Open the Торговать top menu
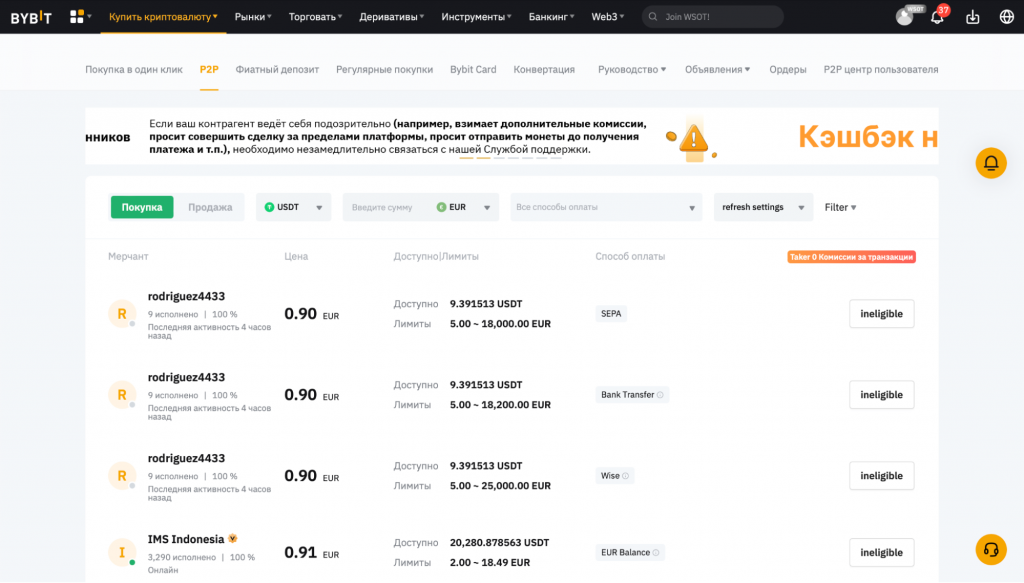Viewport: 1024px width, 583px height. tap(315, 16)
